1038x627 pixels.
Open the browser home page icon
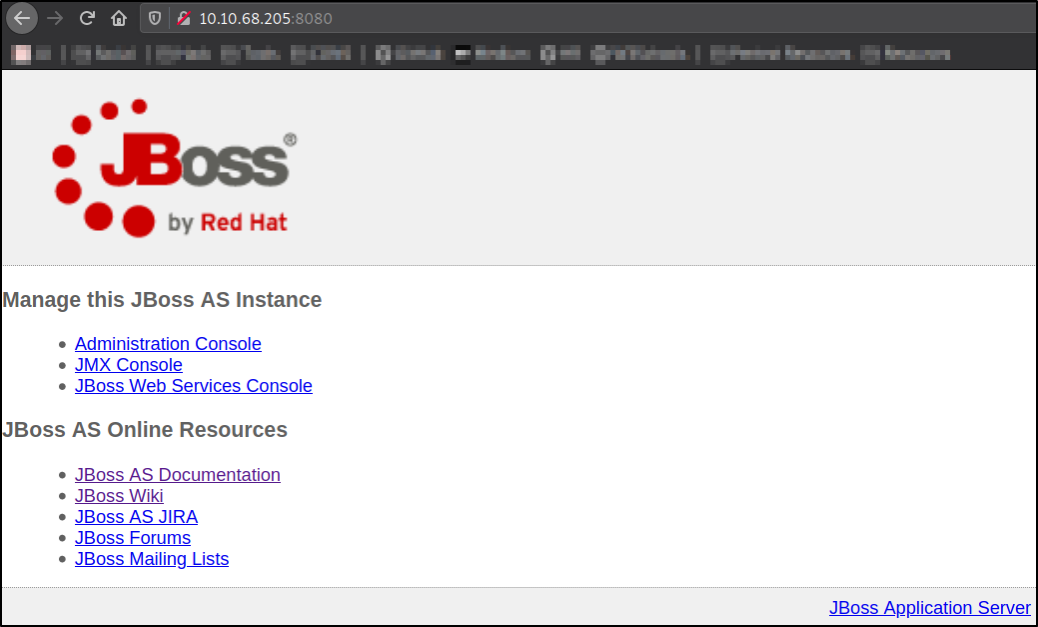(x=118, y=18)
